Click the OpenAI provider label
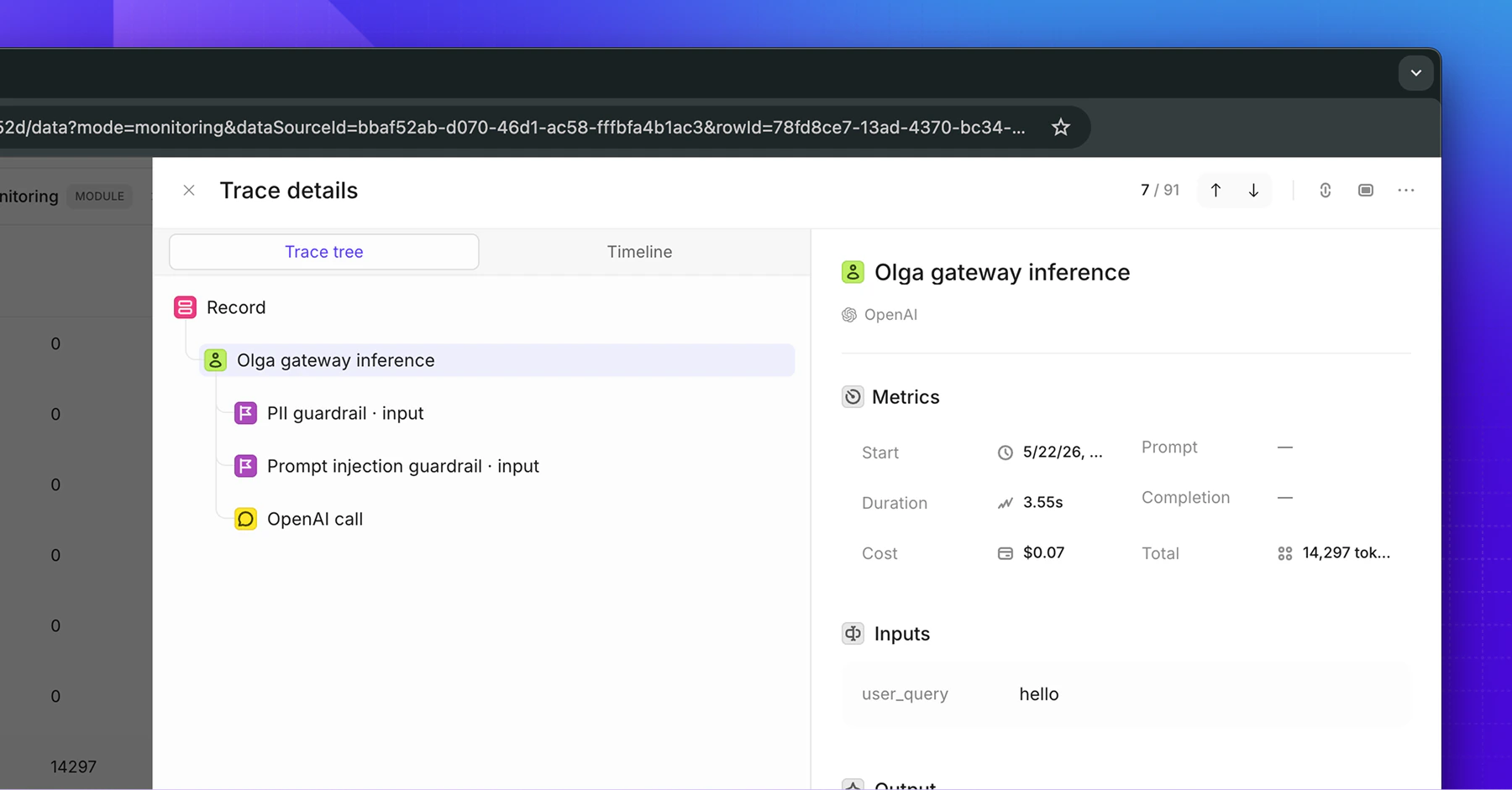Image resolution: width=1512 pixels, height=790 pixels. 890,315
